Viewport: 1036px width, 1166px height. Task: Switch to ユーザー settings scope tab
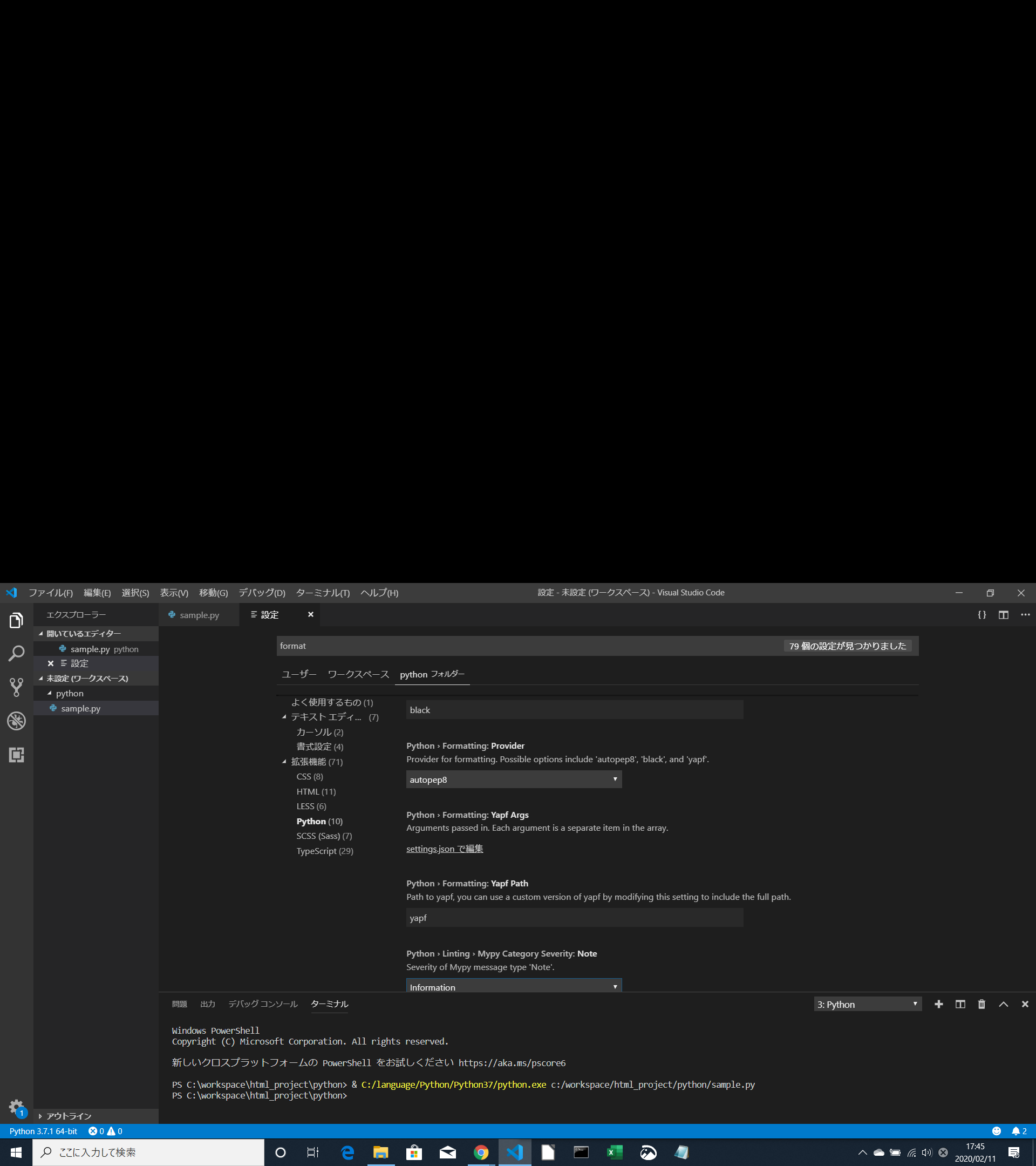click(299, 674)
